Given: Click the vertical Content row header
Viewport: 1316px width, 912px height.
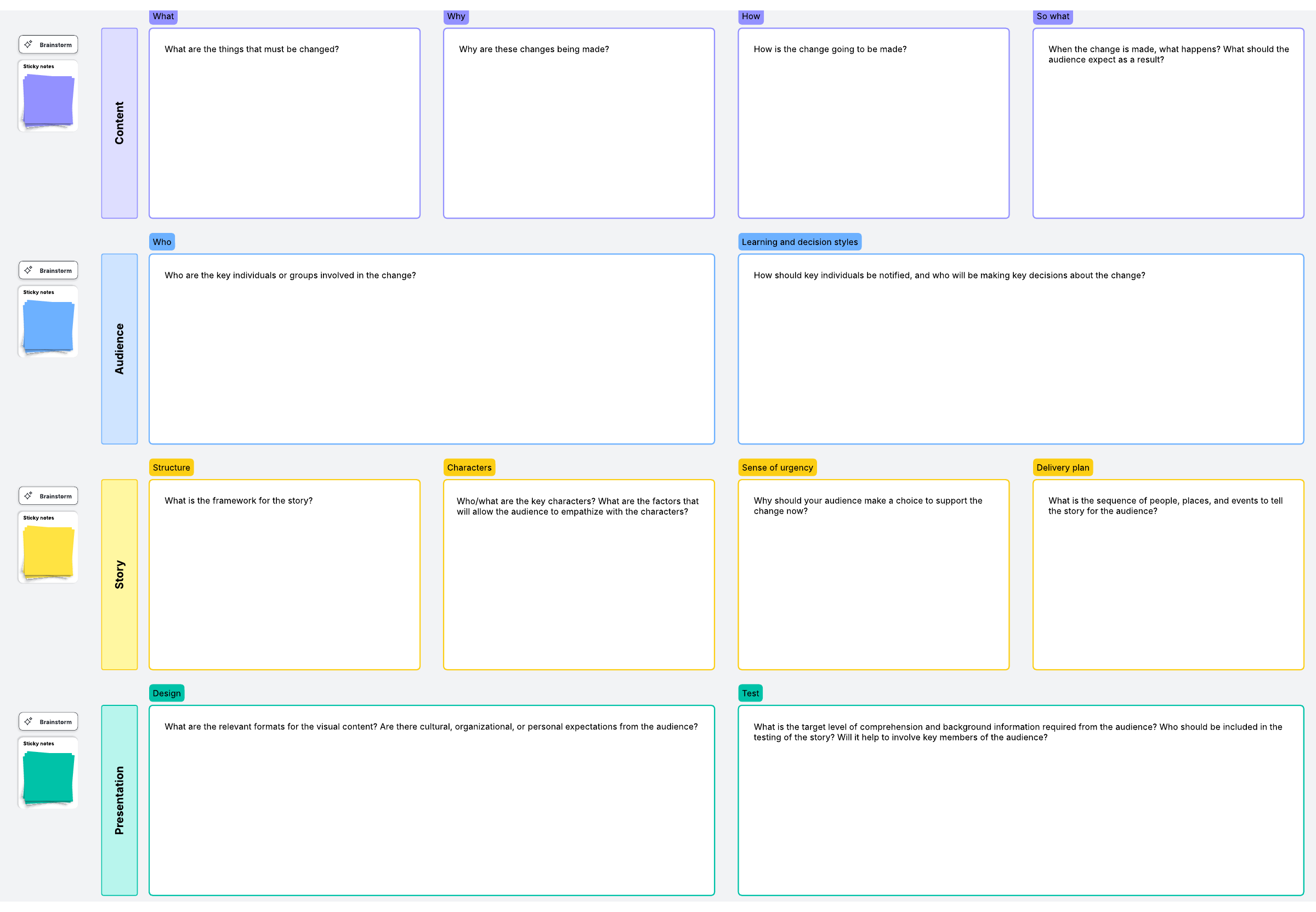Looking at the screenshot, I should pos(119,123).
